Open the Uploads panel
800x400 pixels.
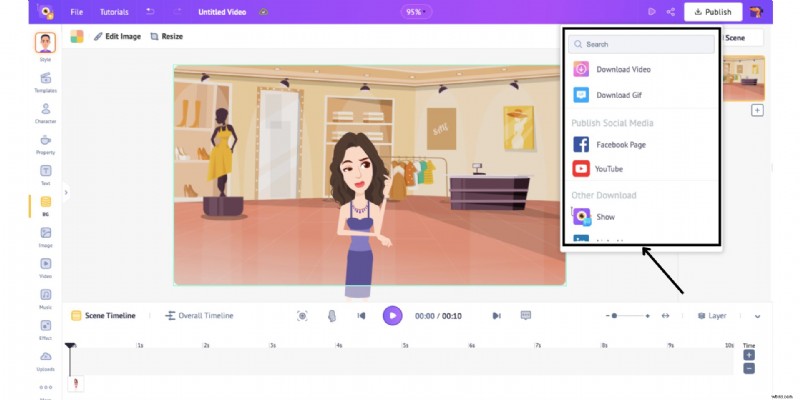coord(45,361)
